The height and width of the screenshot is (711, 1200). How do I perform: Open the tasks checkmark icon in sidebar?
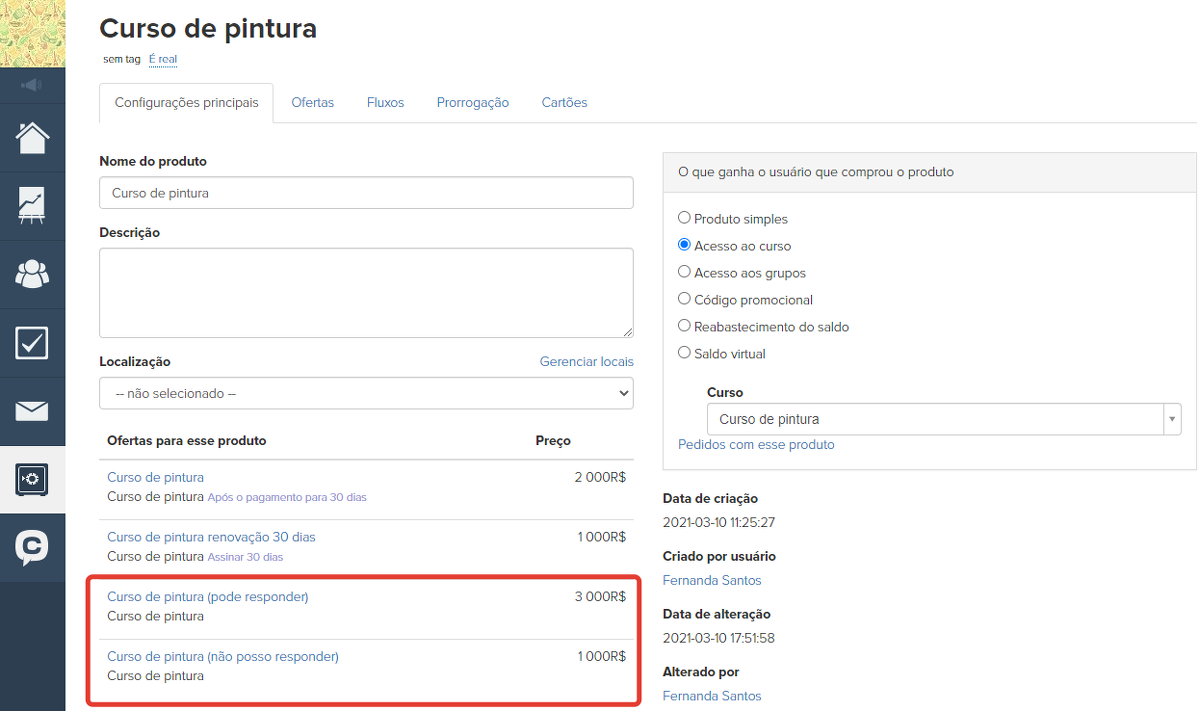pos(32,343)
